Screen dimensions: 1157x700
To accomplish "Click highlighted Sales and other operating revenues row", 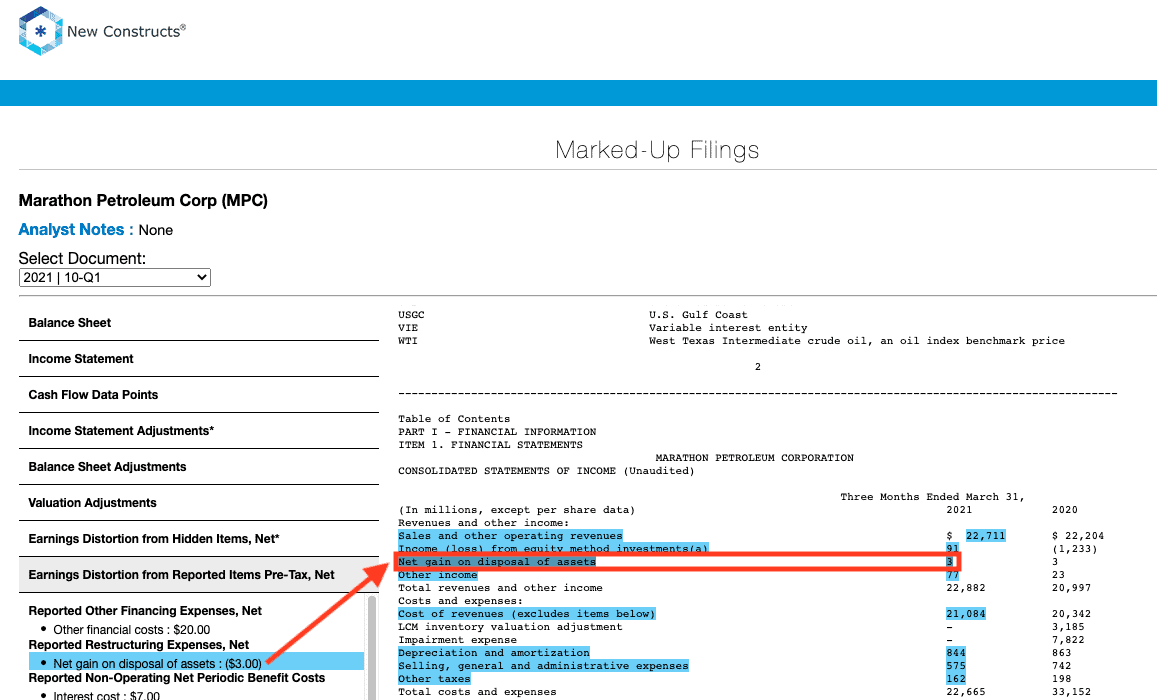I will (511, 536).
